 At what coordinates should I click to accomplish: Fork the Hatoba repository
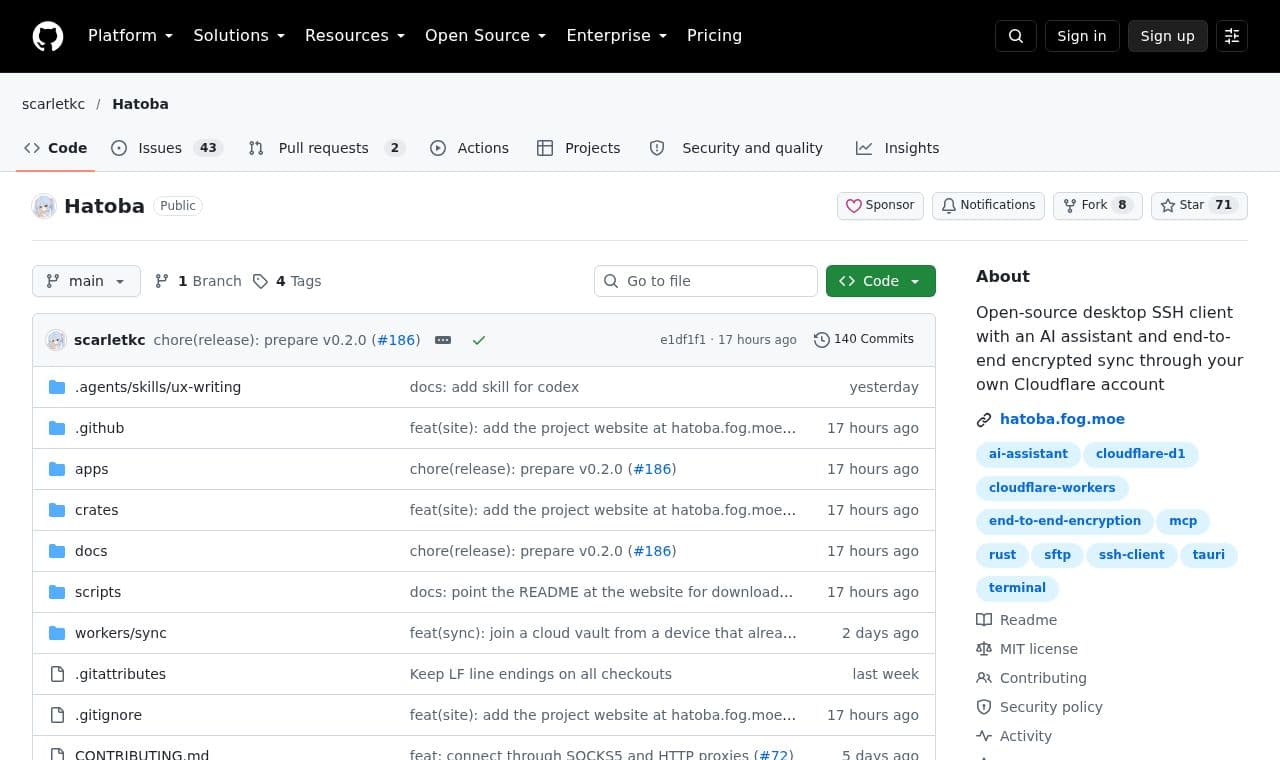click(1097, 206)
